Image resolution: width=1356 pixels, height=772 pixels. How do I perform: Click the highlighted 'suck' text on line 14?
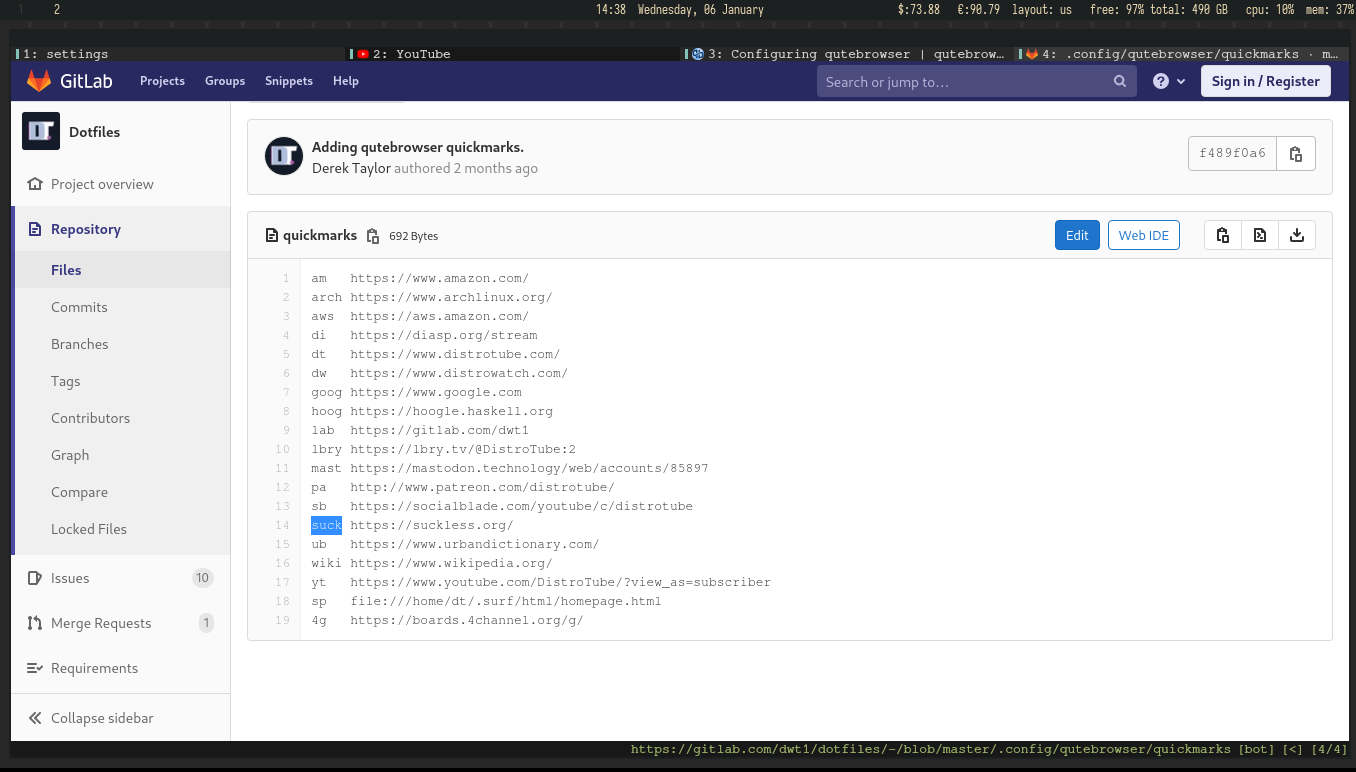coord(326,525)
